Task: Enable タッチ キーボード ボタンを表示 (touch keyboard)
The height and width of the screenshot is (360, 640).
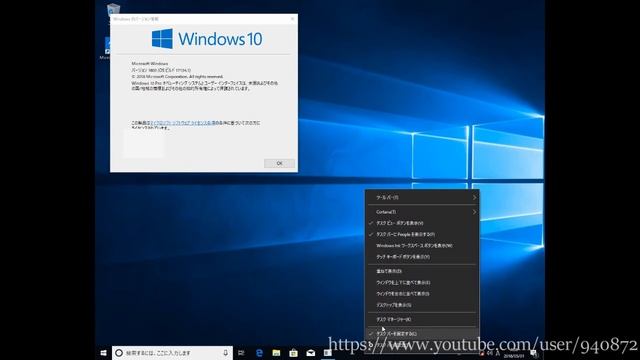Action: click(422, 257)
